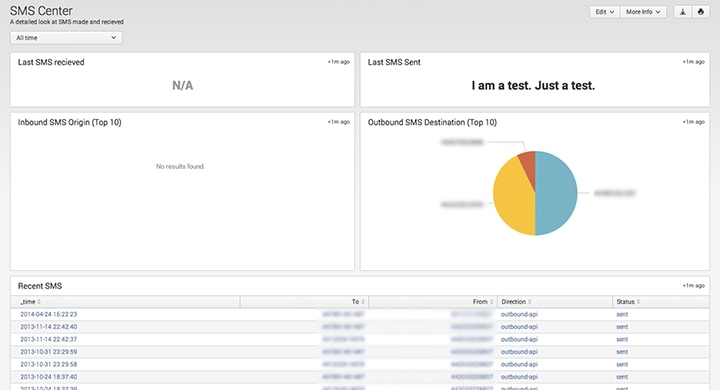Screen dimensions: 720x390
Task: Click sort arrows beside From column
Action: (491, 302)
